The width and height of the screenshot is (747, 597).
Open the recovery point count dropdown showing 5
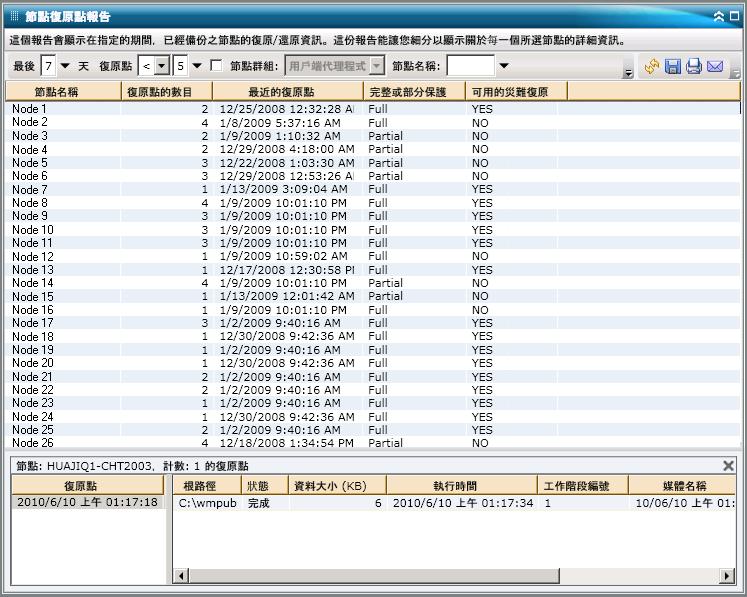click(x=197, y=66)
